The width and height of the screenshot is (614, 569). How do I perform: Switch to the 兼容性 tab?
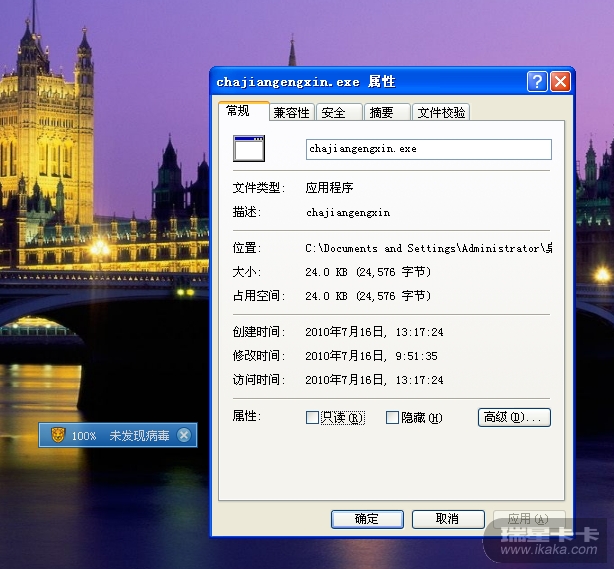coord(291,112)
